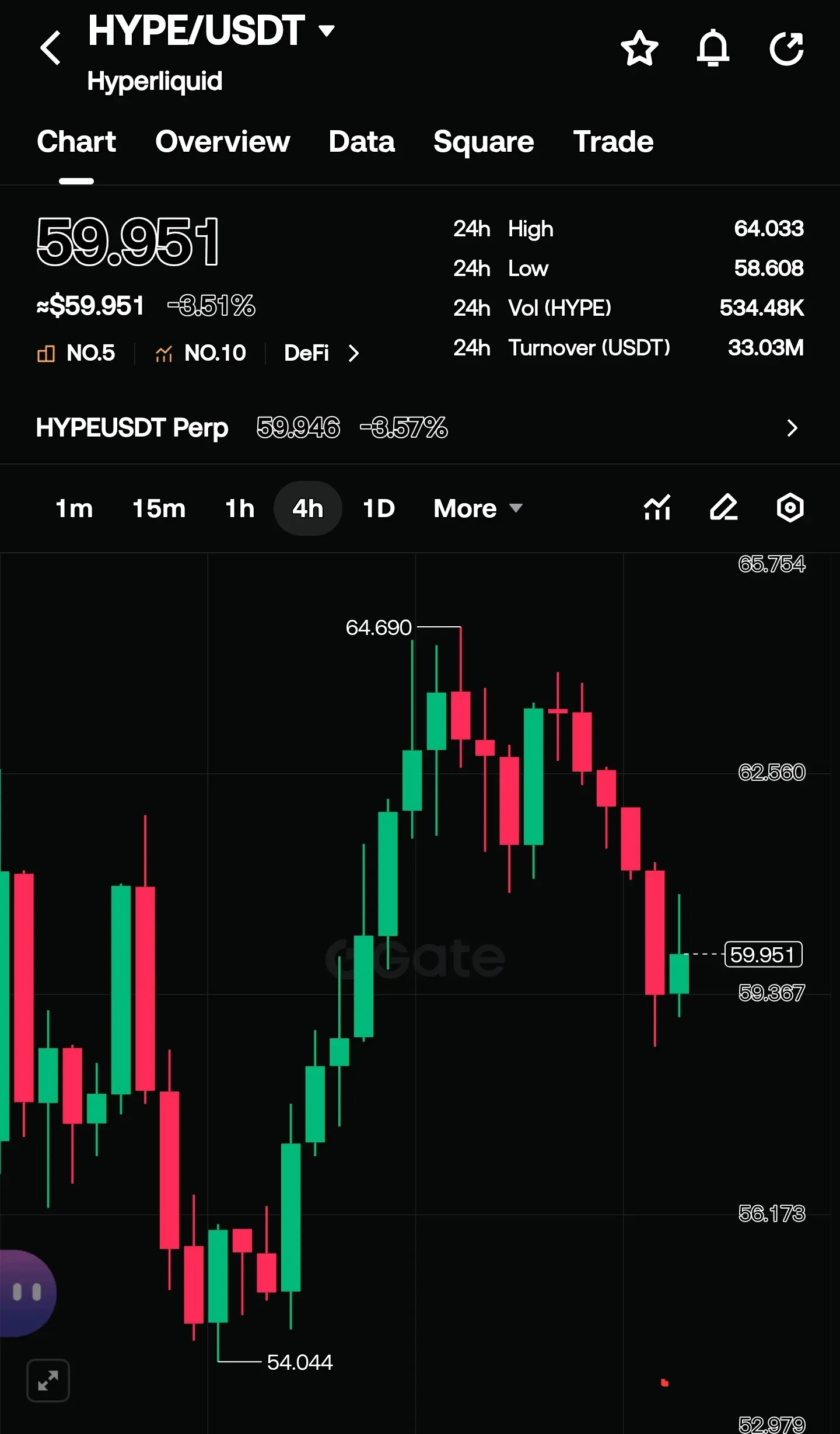Tap the 62.560 price axis label
840x1434 pixels.
coord(772,773)
